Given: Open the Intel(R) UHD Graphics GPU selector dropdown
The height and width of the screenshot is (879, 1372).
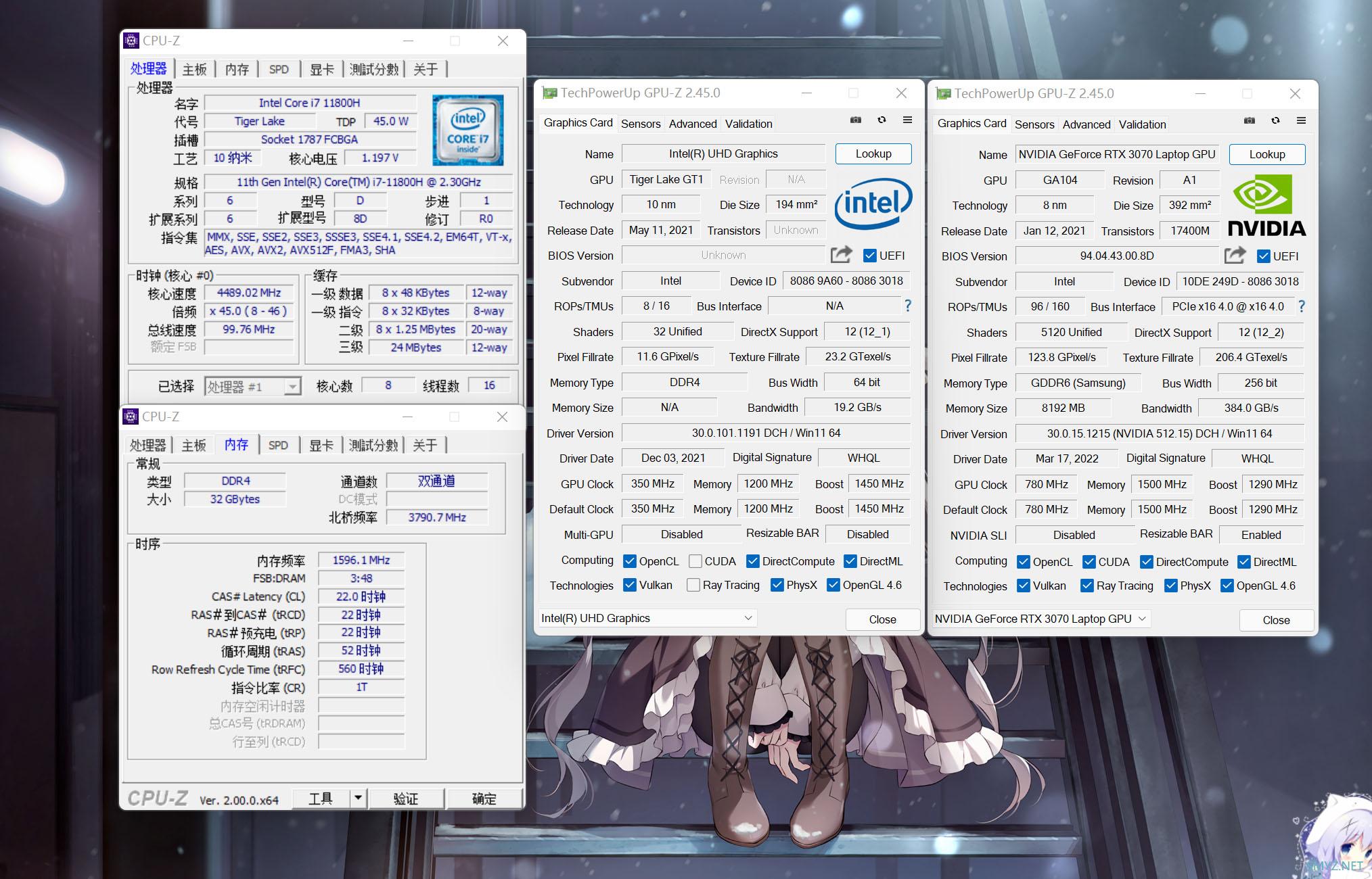Looking at the screenshot, I should pyautogui.click(x=647, y=618).
